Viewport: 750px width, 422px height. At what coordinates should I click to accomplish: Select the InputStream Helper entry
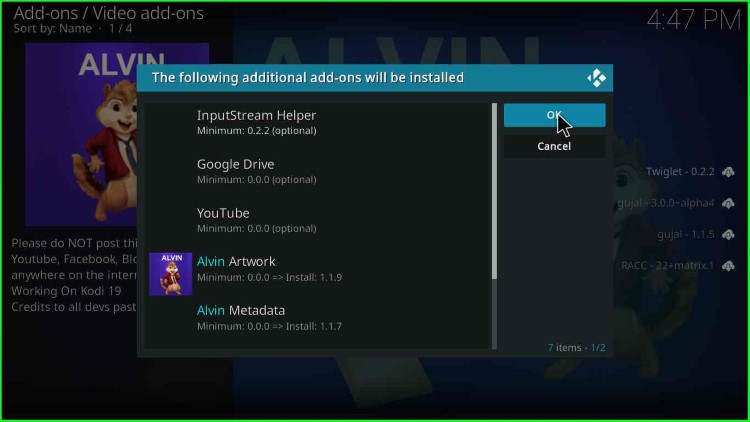(318, 122)
